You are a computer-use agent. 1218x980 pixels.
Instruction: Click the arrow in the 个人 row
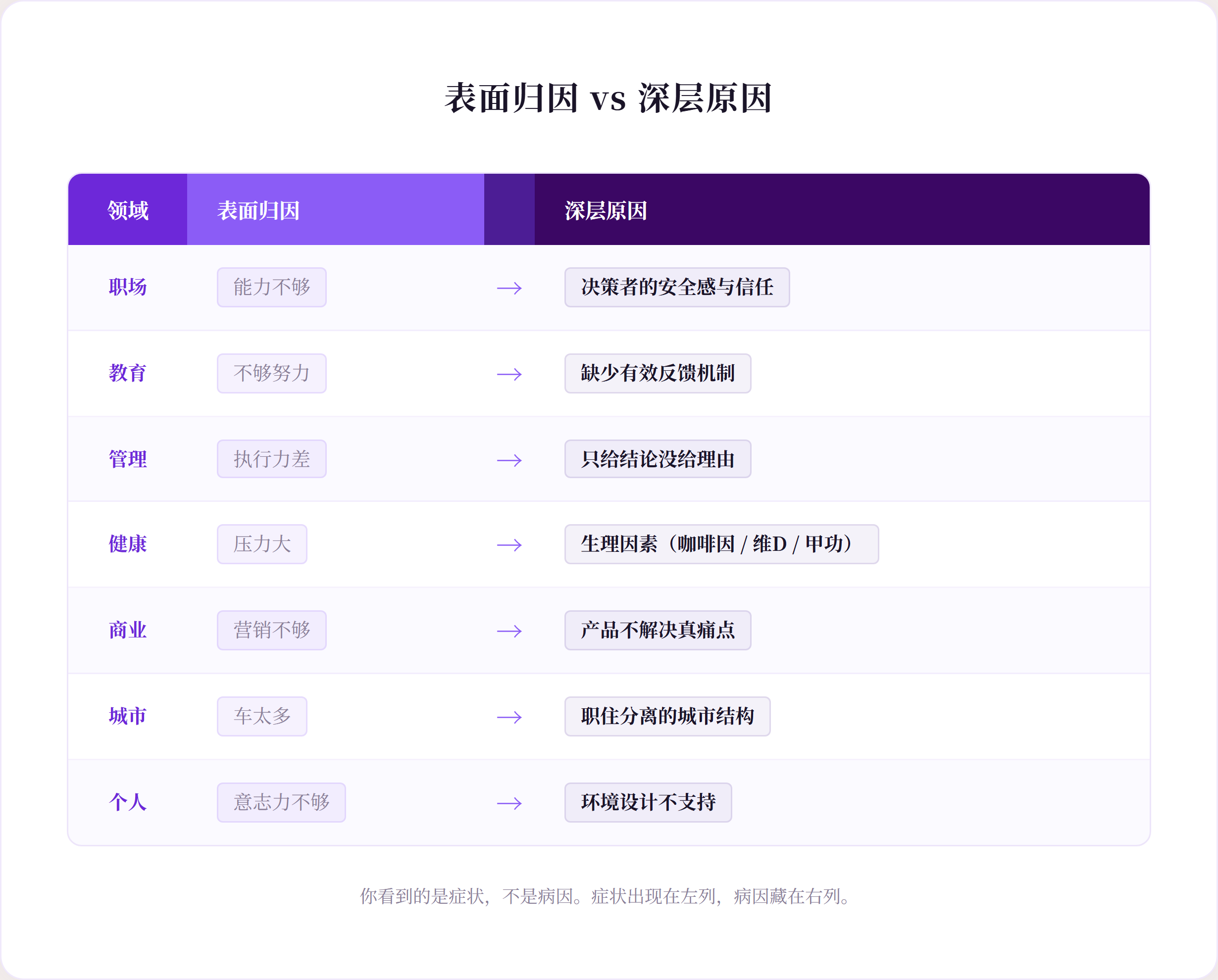[x=509, y=803]
